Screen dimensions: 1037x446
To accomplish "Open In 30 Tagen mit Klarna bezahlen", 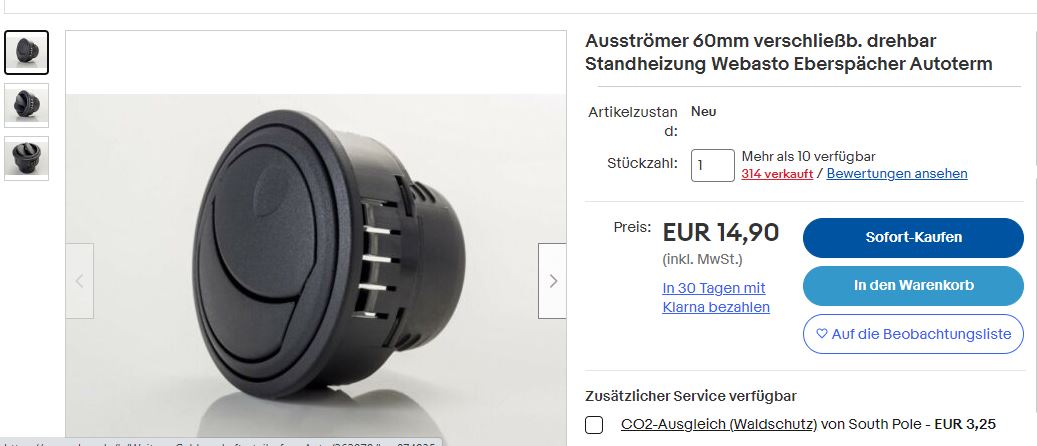I will tap(716, 298).
